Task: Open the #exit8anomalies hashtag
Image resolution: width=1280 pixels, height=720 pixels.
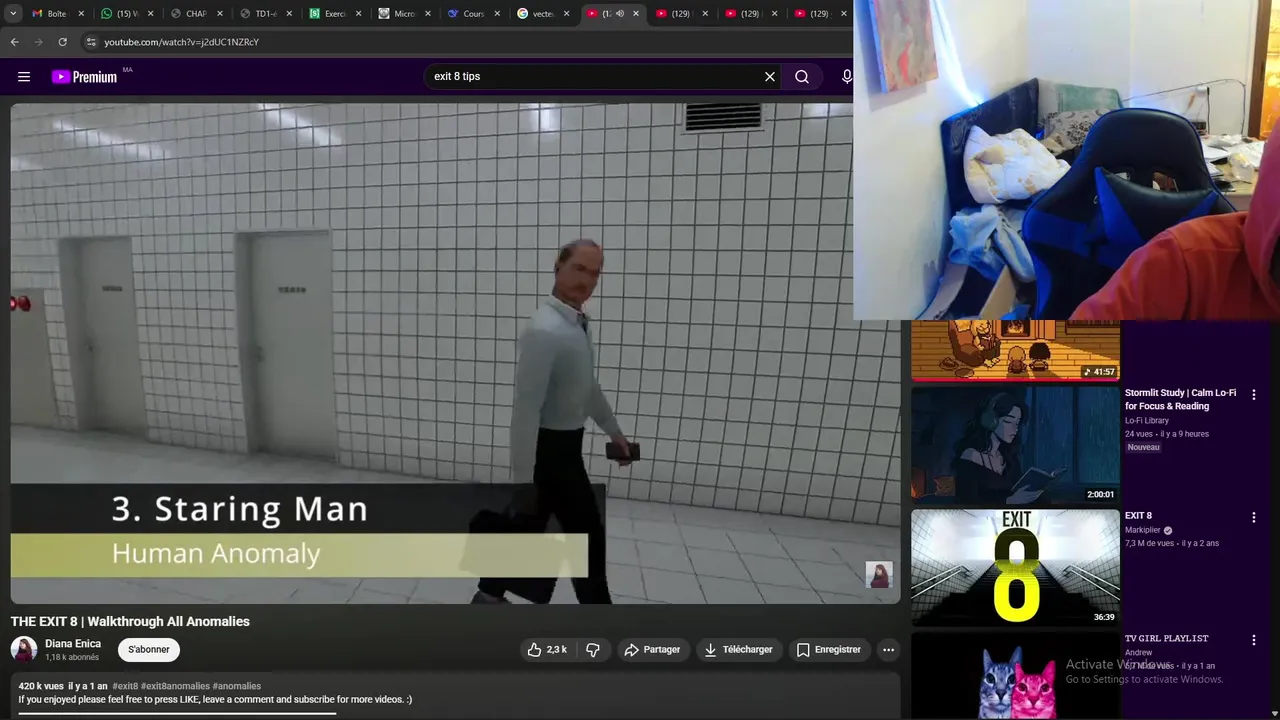Action: point(175,686)
